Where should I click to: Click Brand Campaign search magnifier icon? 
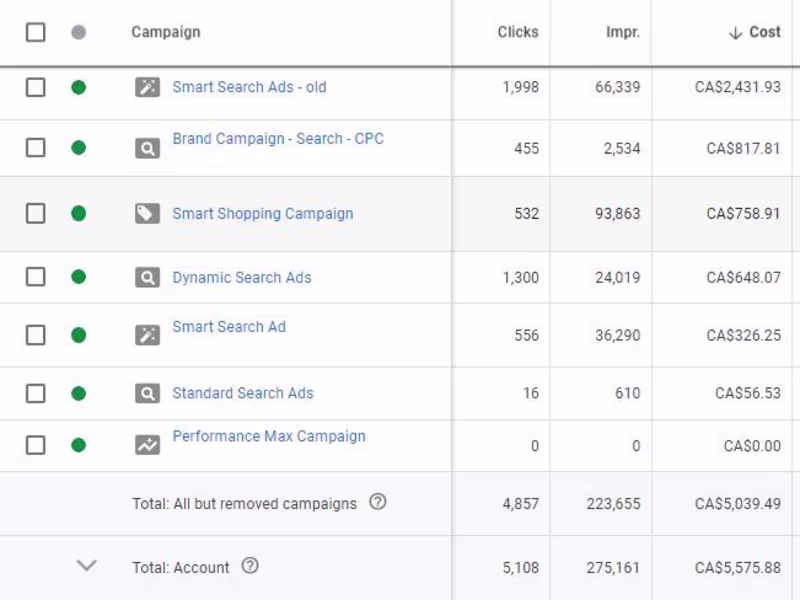147,149
